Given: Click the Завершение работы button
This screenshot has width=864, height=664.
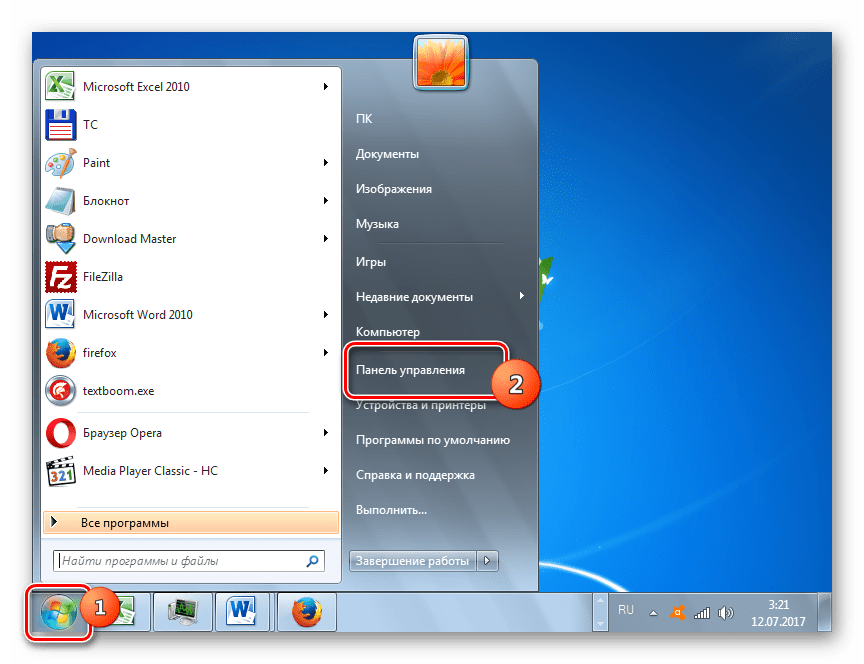Looking at the screenshot, I should 412,561.
